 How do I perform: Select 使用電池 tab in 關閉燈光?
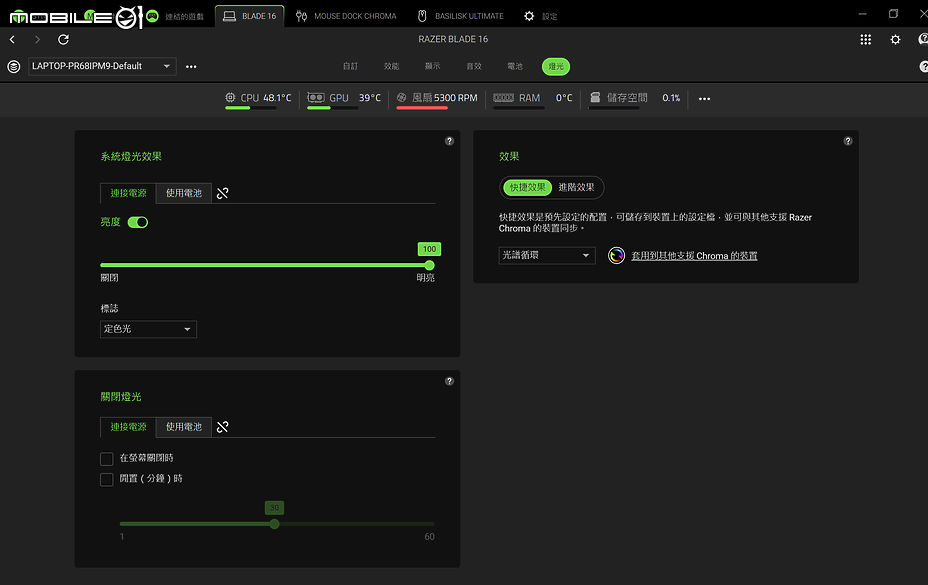coord(183,427)
